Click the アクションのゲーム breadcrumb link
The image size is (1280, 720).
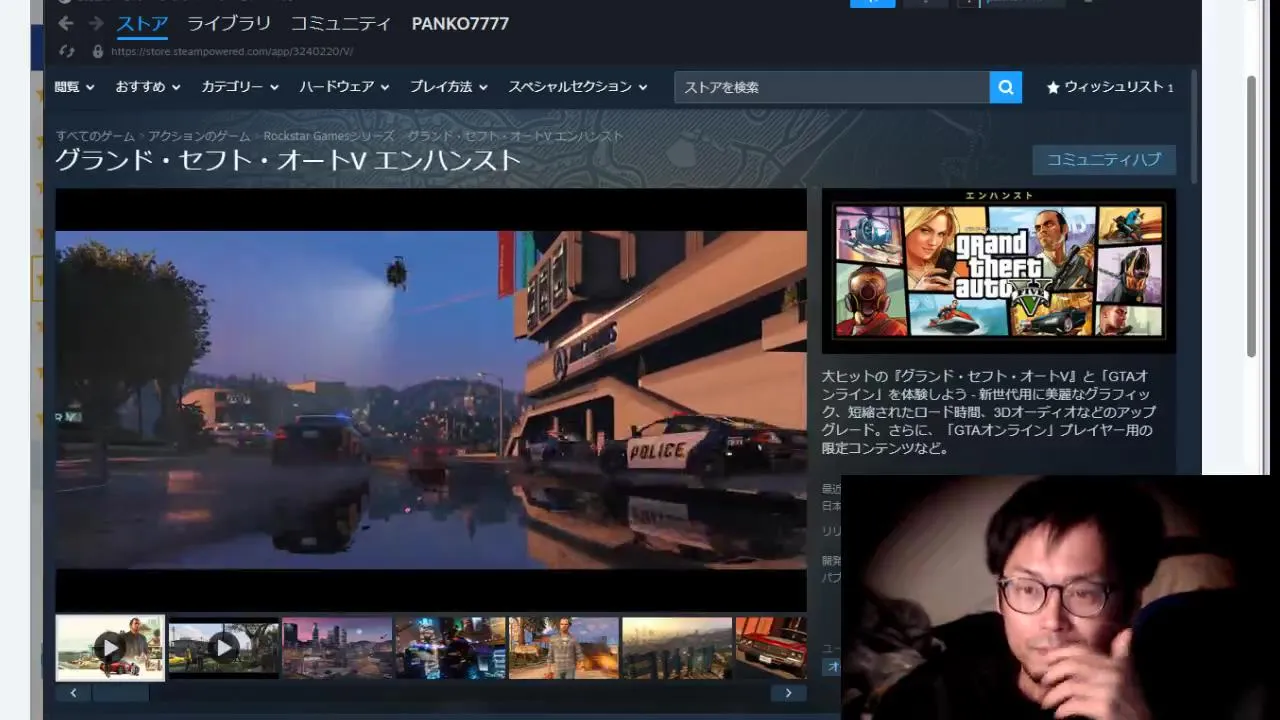pos(199,136)
